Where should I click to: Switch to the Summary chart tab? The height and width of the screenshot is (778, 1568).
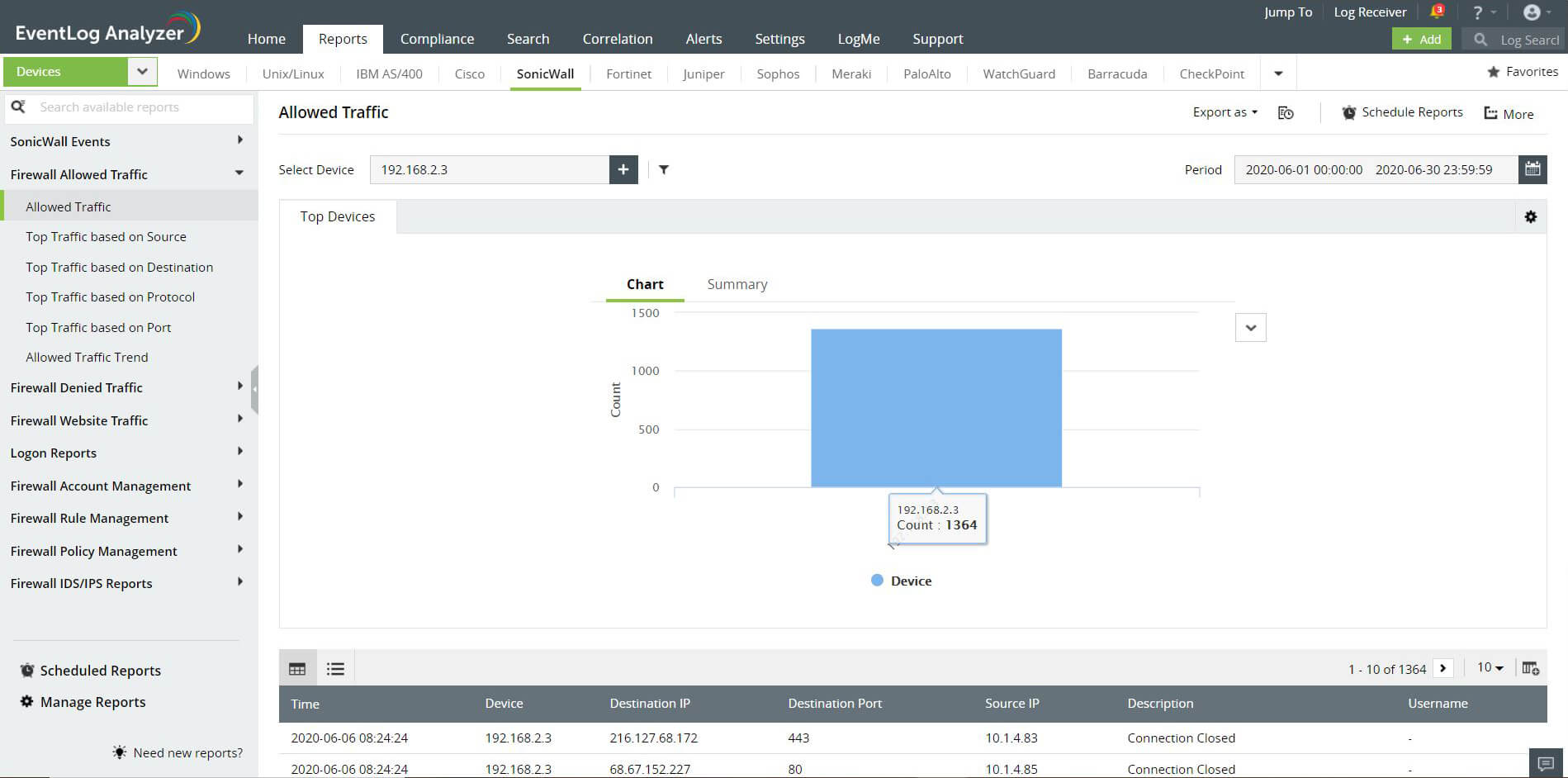pyautogui.click(x=737, y=284)
